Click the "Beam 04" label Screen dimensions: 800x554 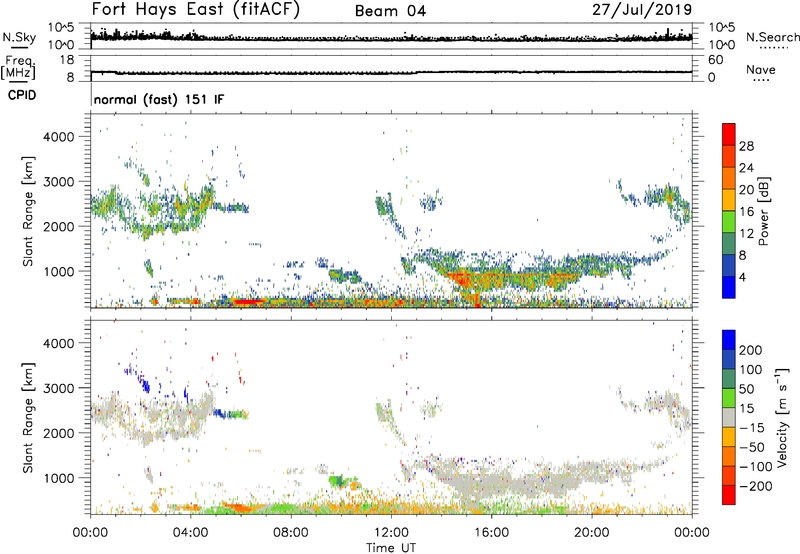point(390,11)
